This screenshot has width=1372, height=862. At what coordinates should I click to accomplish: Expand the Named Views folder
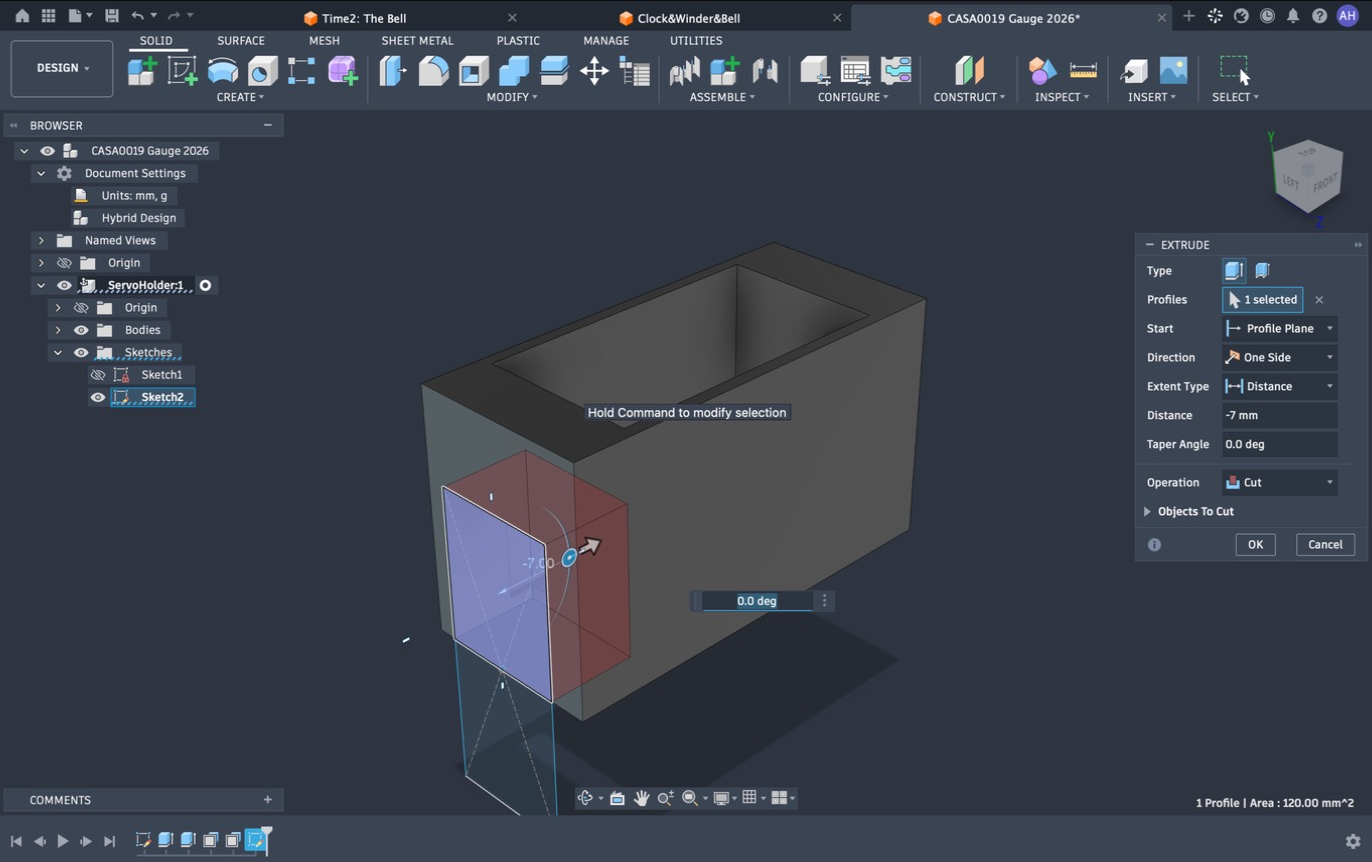pos(41,240)
